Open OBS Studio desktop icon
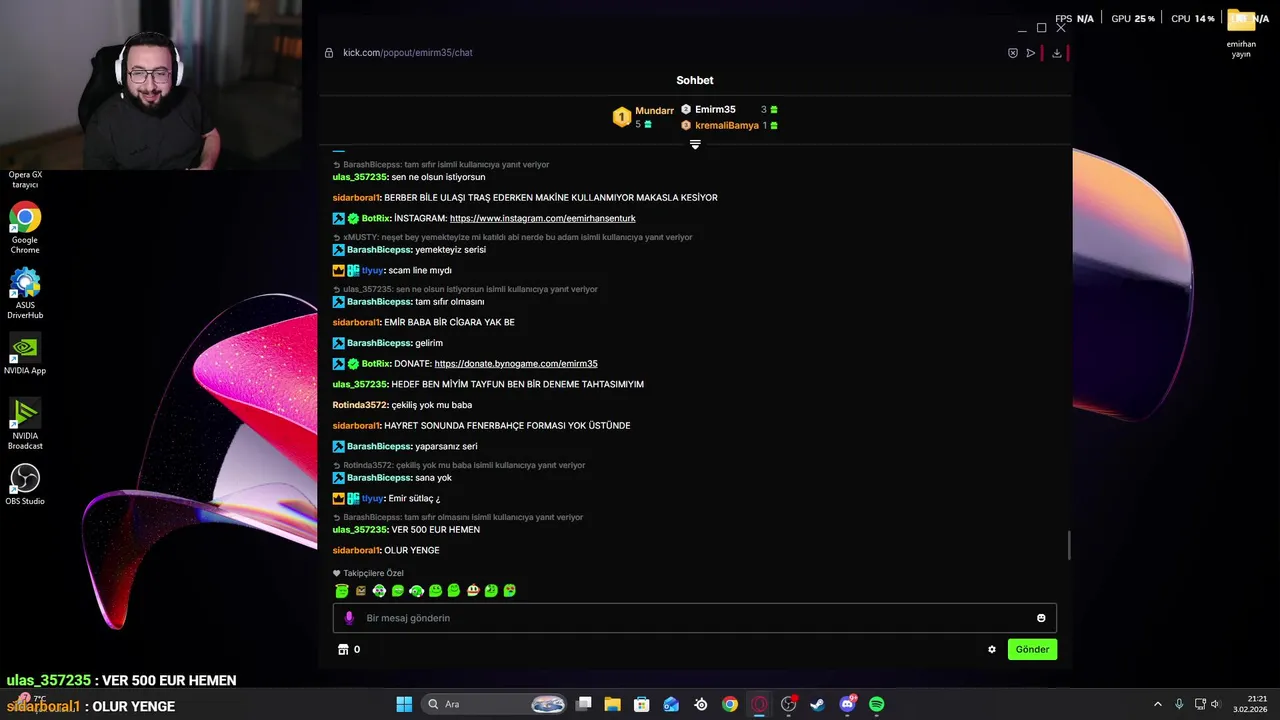Viewport: 1280px width, 720px height. (x=25, y=484)
